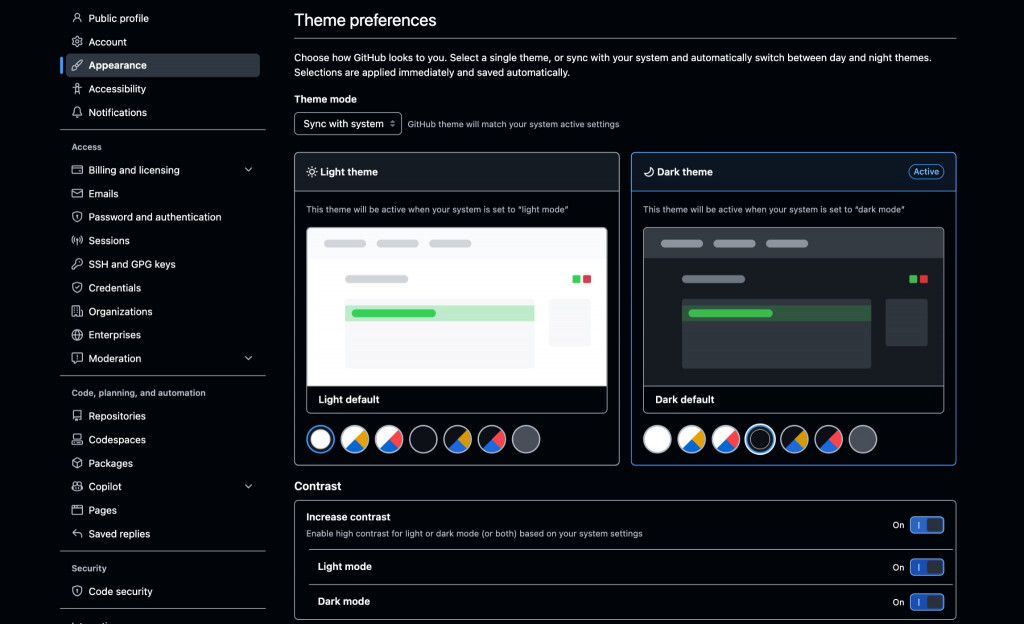The width and height of the screenshot is (1024, 624).
Task: Open Account settings page
Action: [x=163, y=42]
